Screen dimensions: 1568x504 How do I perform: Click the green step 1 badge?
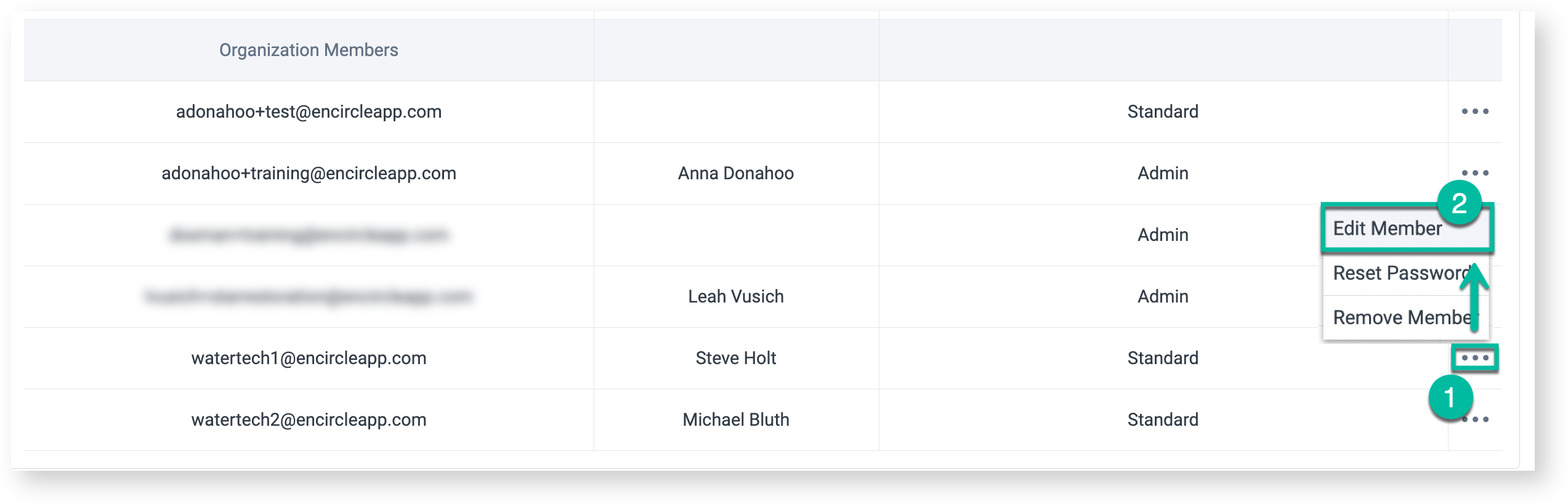(1450, 397)
